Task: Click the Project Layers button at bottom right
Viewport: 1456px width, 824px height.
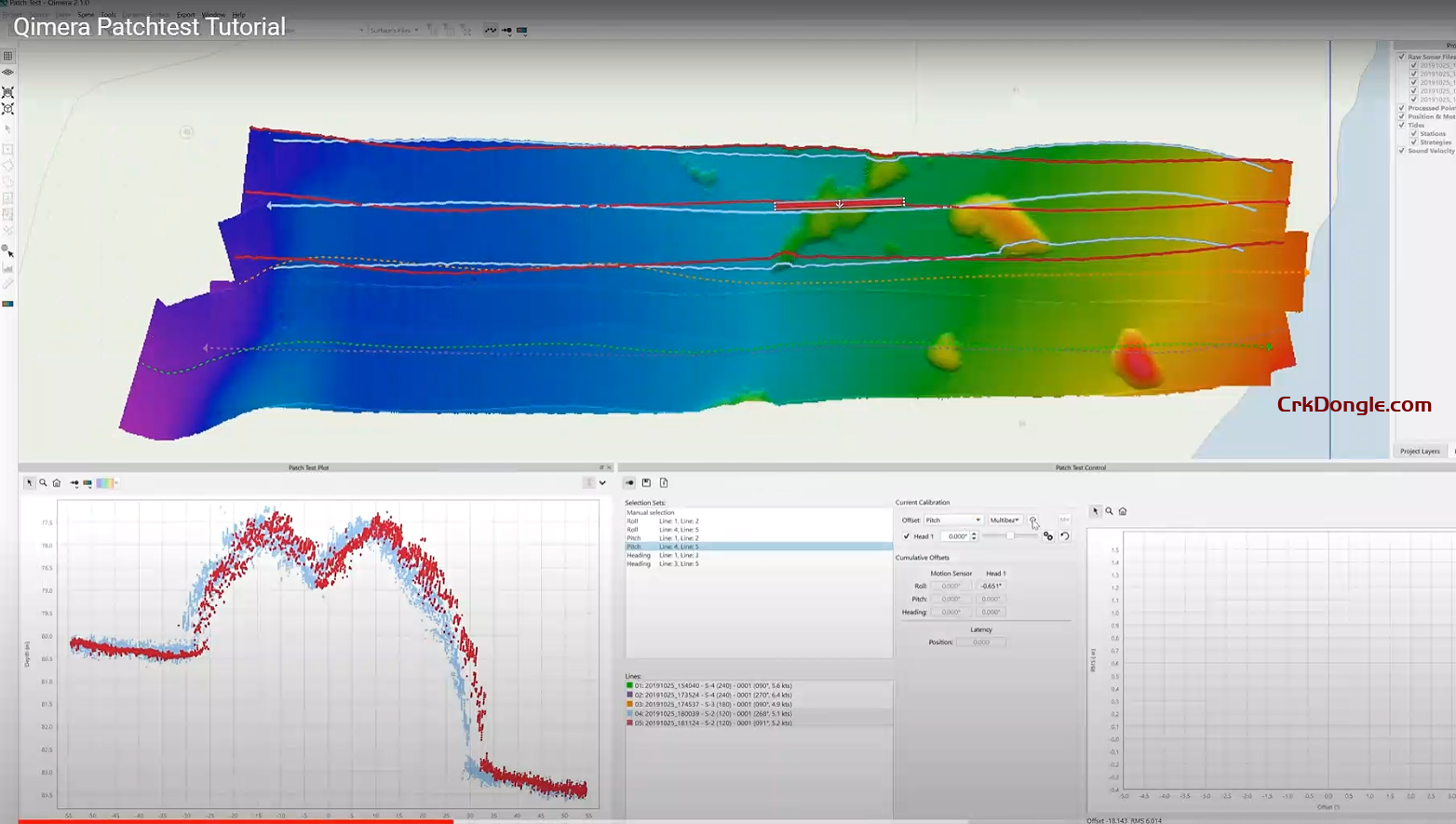Action: (1420, 451)
